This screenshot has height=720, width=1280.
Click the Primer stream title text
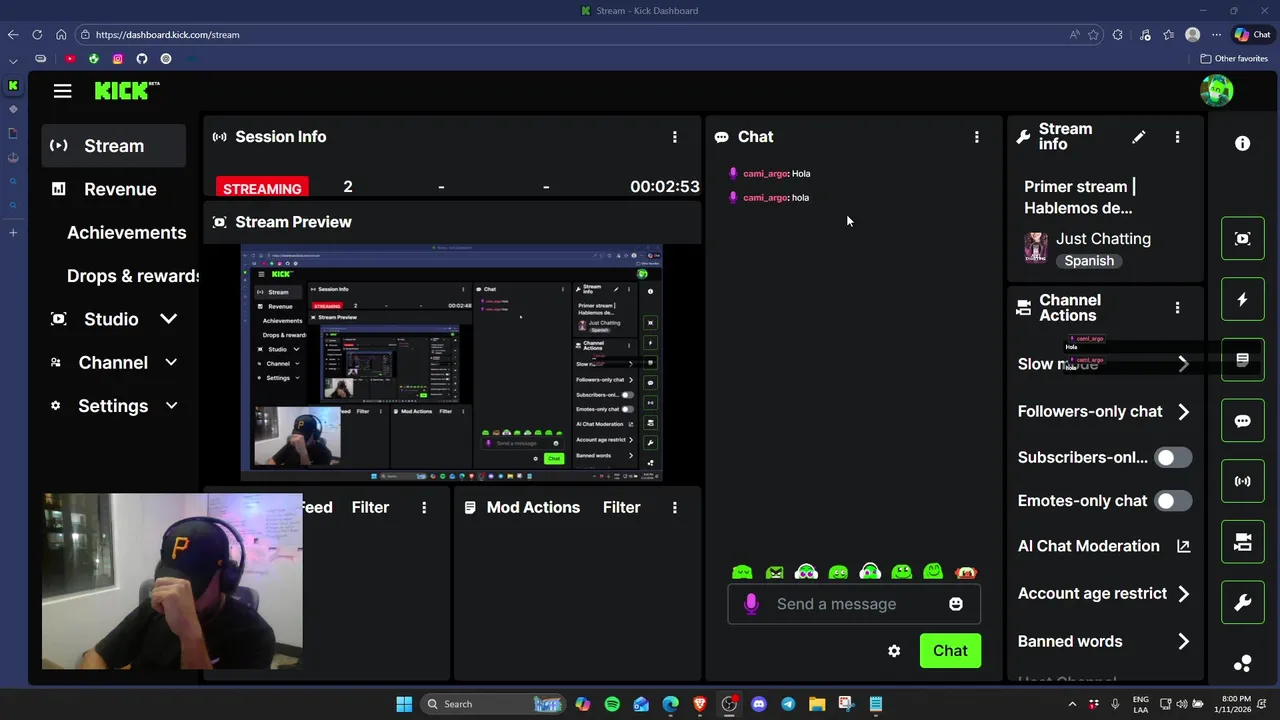point(1079,198)
